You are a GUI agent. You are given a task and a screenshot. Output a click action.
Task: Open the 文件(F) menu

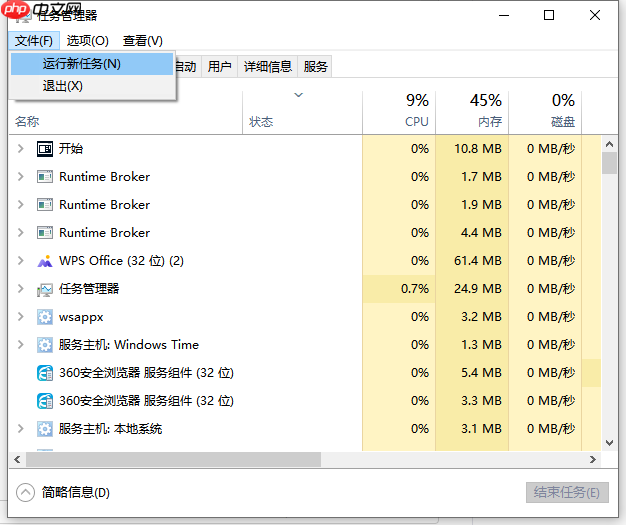coord(34,41)
